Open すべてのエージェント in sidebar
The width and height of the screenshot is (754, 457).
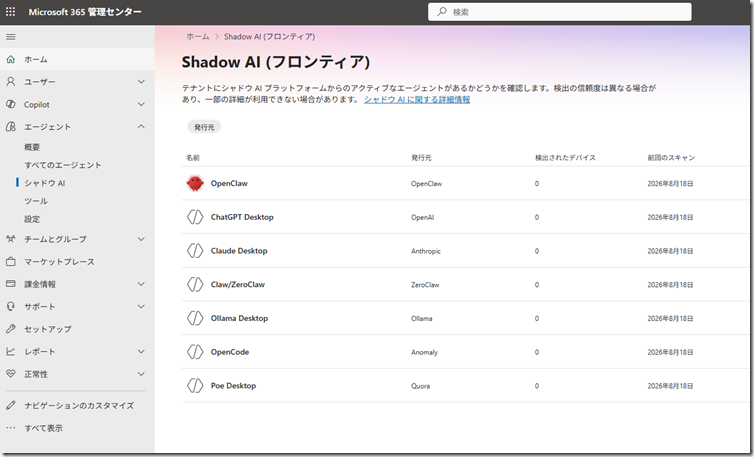tap(63, 165)
